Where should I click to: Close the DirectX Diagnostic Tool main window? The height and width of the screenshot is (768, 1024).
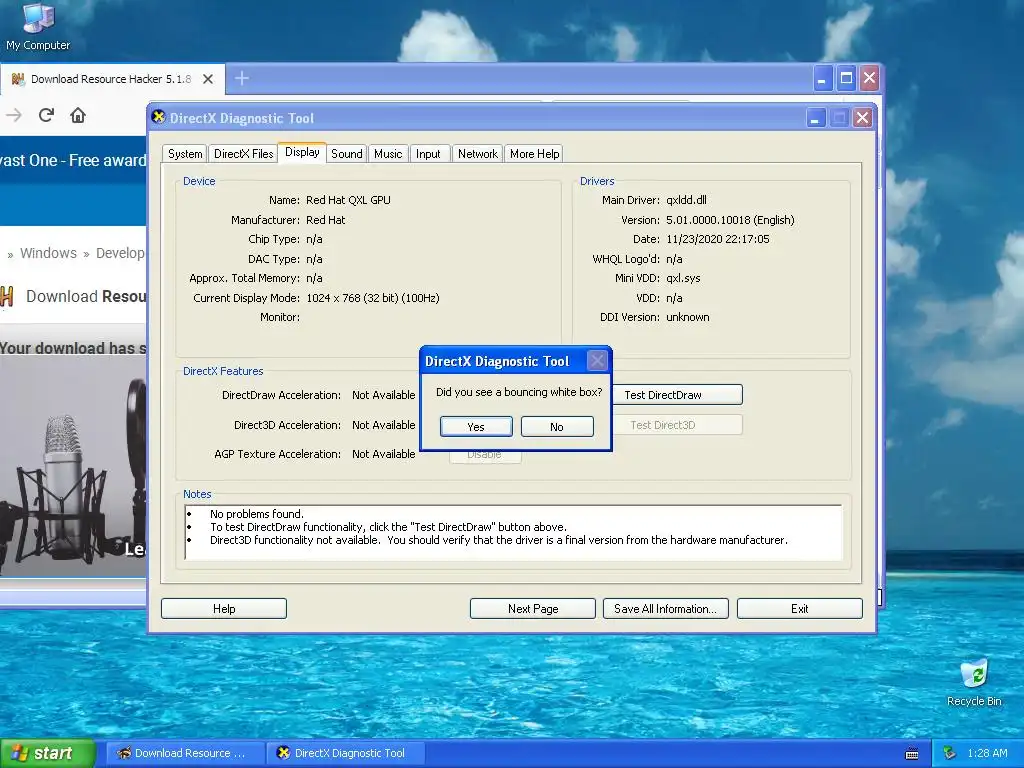[x=862, y=118]
